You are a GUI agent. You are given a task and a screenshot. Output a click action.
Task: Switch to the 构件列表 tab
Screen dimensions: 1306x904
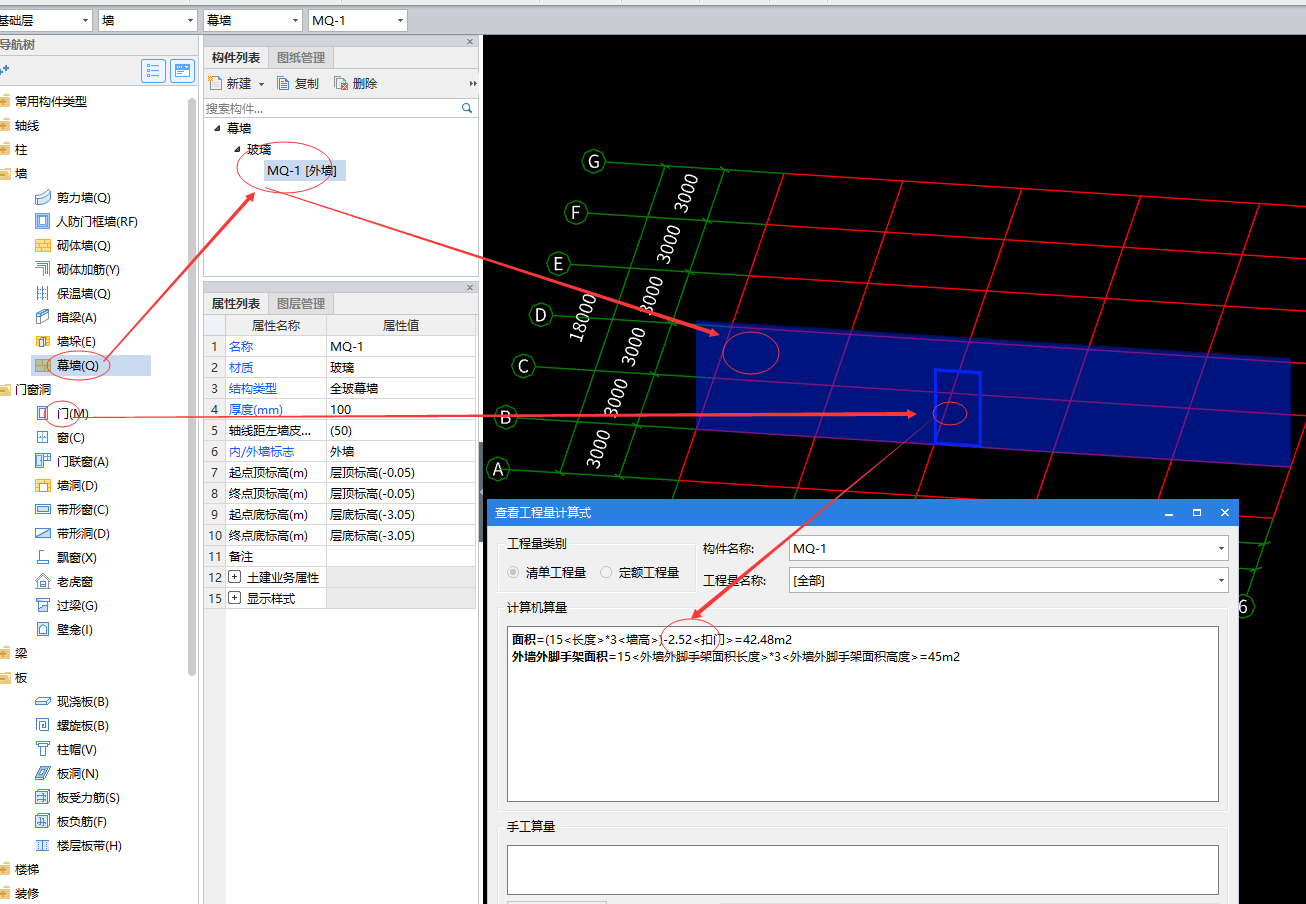coord(236,58)
